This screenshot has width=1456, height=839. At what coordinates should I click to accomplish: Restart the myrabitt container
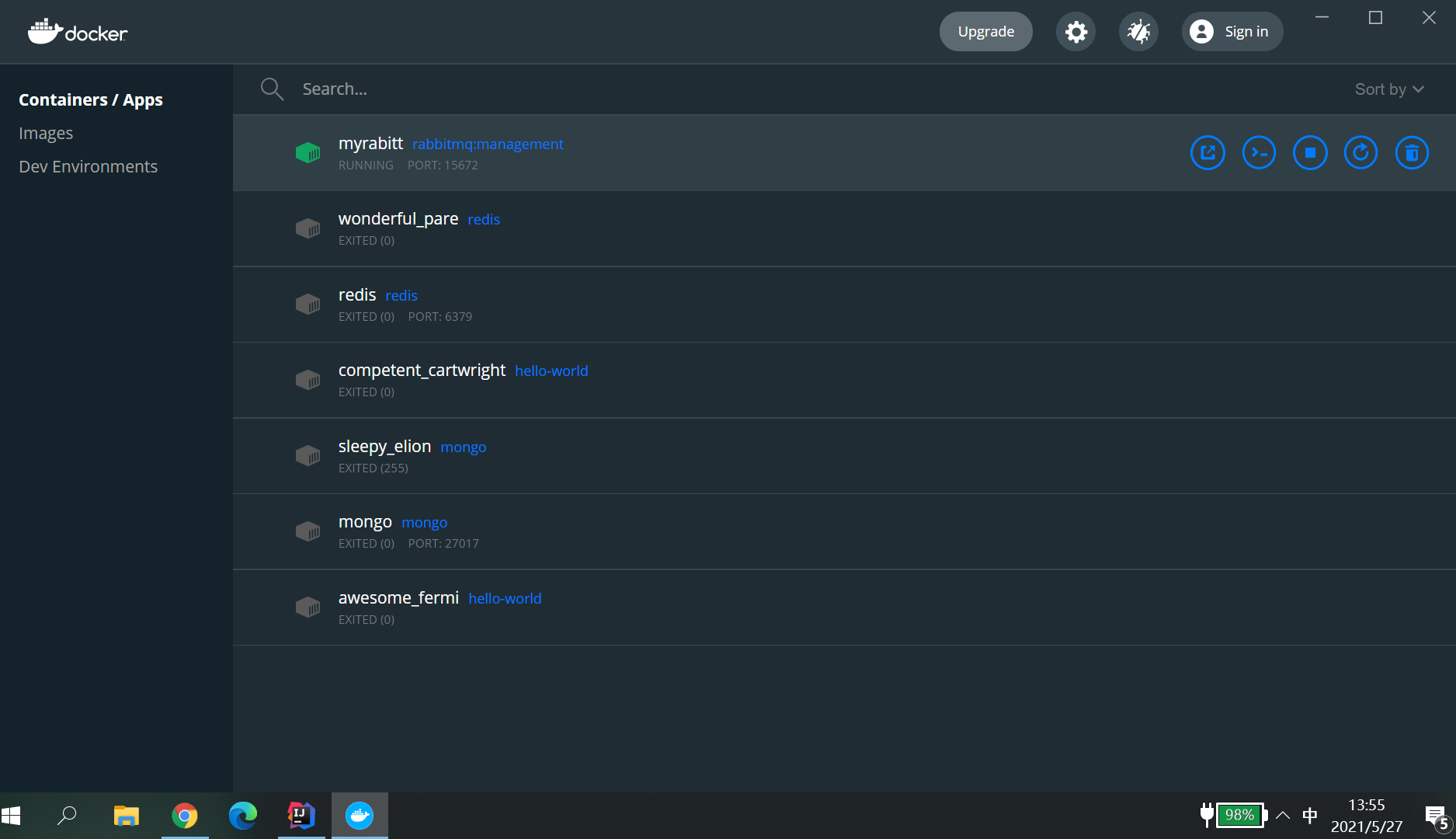[1360, 152]
